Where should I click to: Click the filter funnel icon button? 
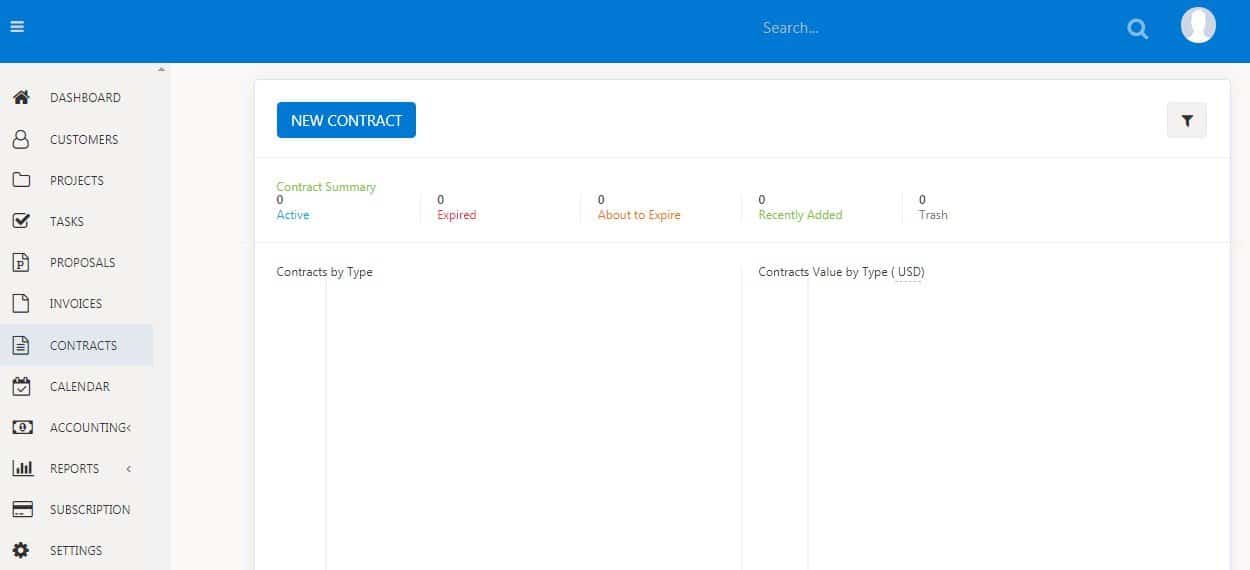tap(1186, 120)
